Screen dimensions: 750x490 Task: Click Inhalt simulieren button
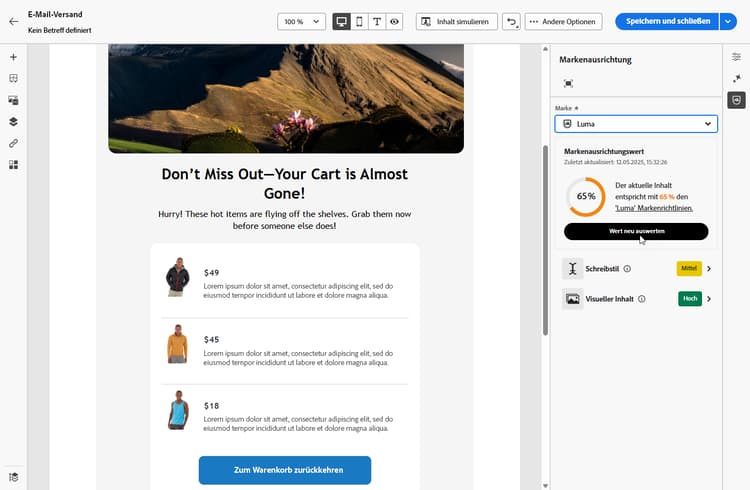point(456,22)
